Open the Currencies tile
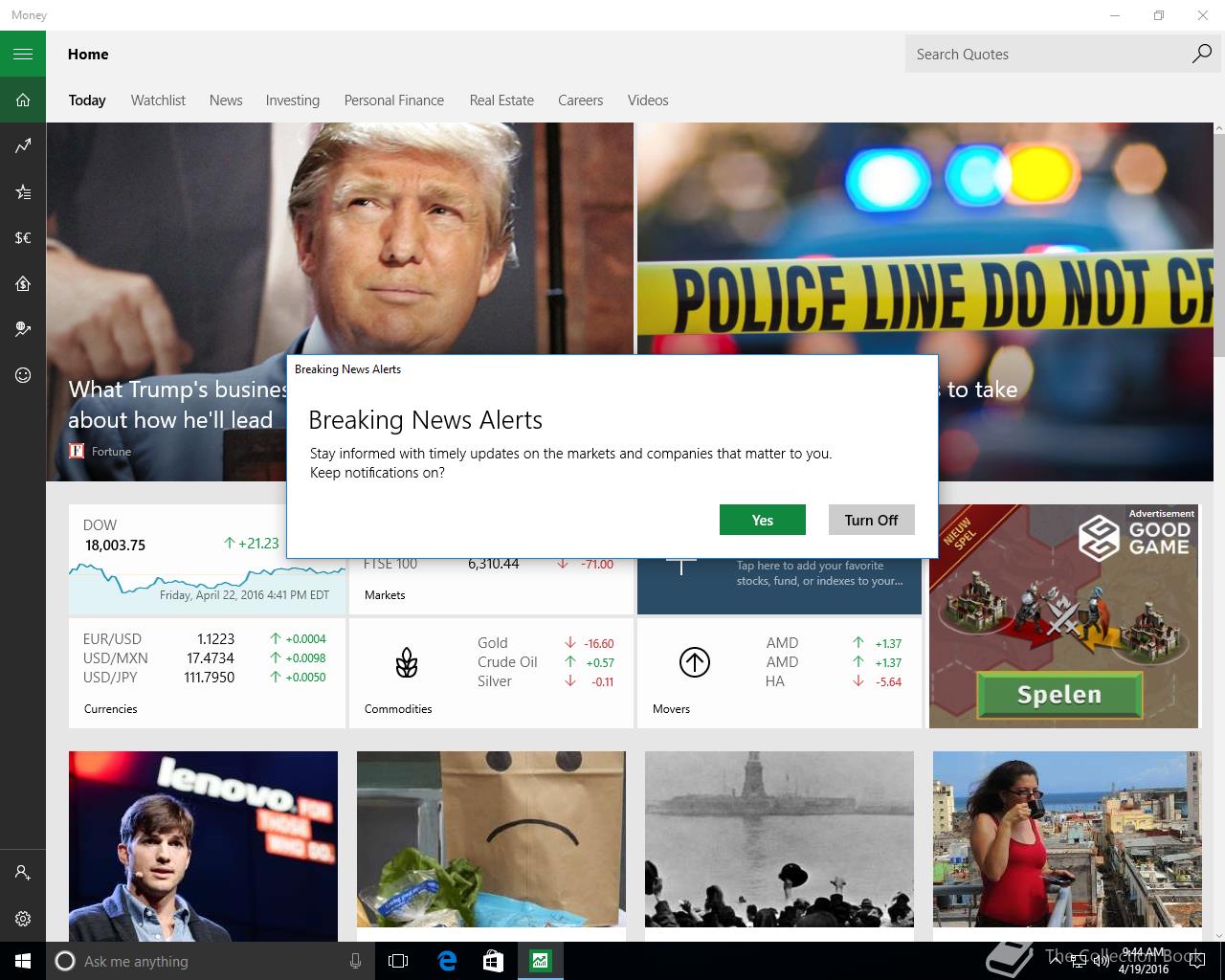Image resolution: width=1225 pixels, height=980 pixels. click(207, 674)
